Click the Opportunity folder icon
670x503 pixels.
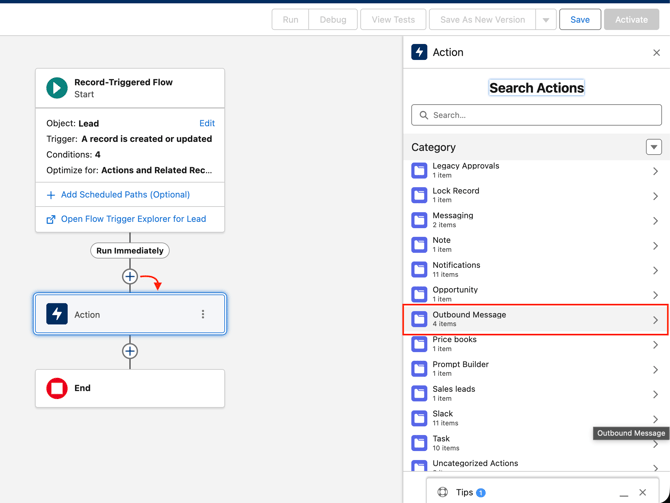[x=419, y=294]
